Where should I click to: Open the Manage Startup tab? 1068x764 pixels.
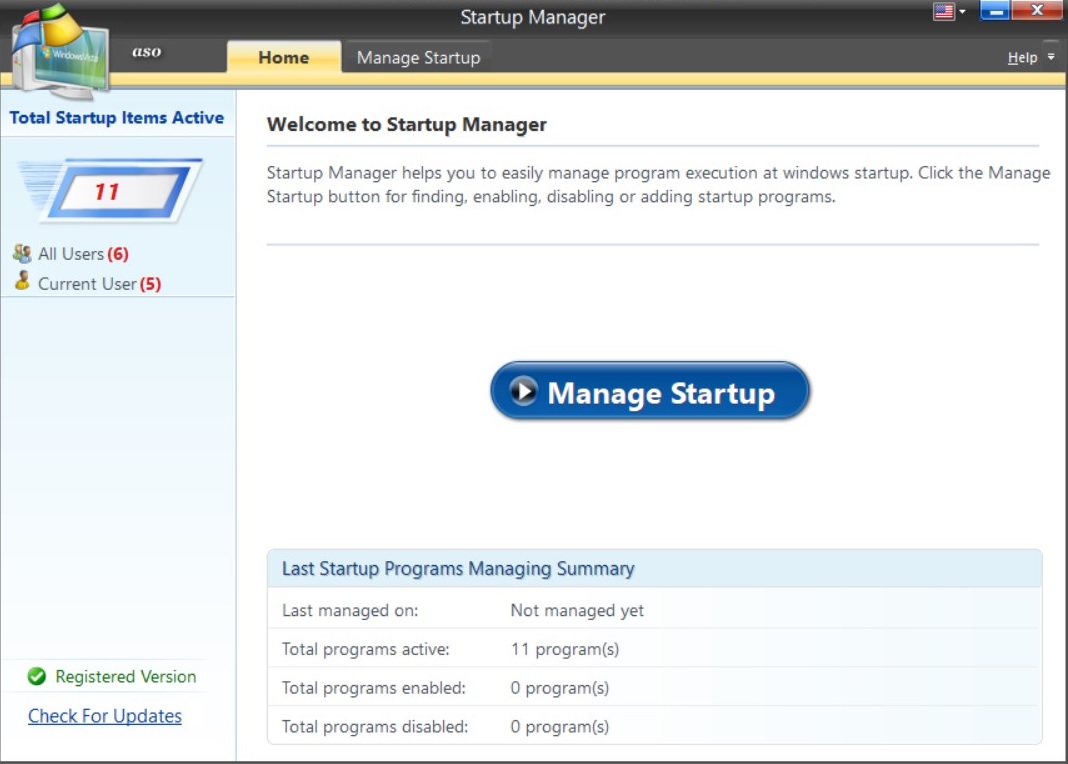pyautogui.click(x=418, y=57)
